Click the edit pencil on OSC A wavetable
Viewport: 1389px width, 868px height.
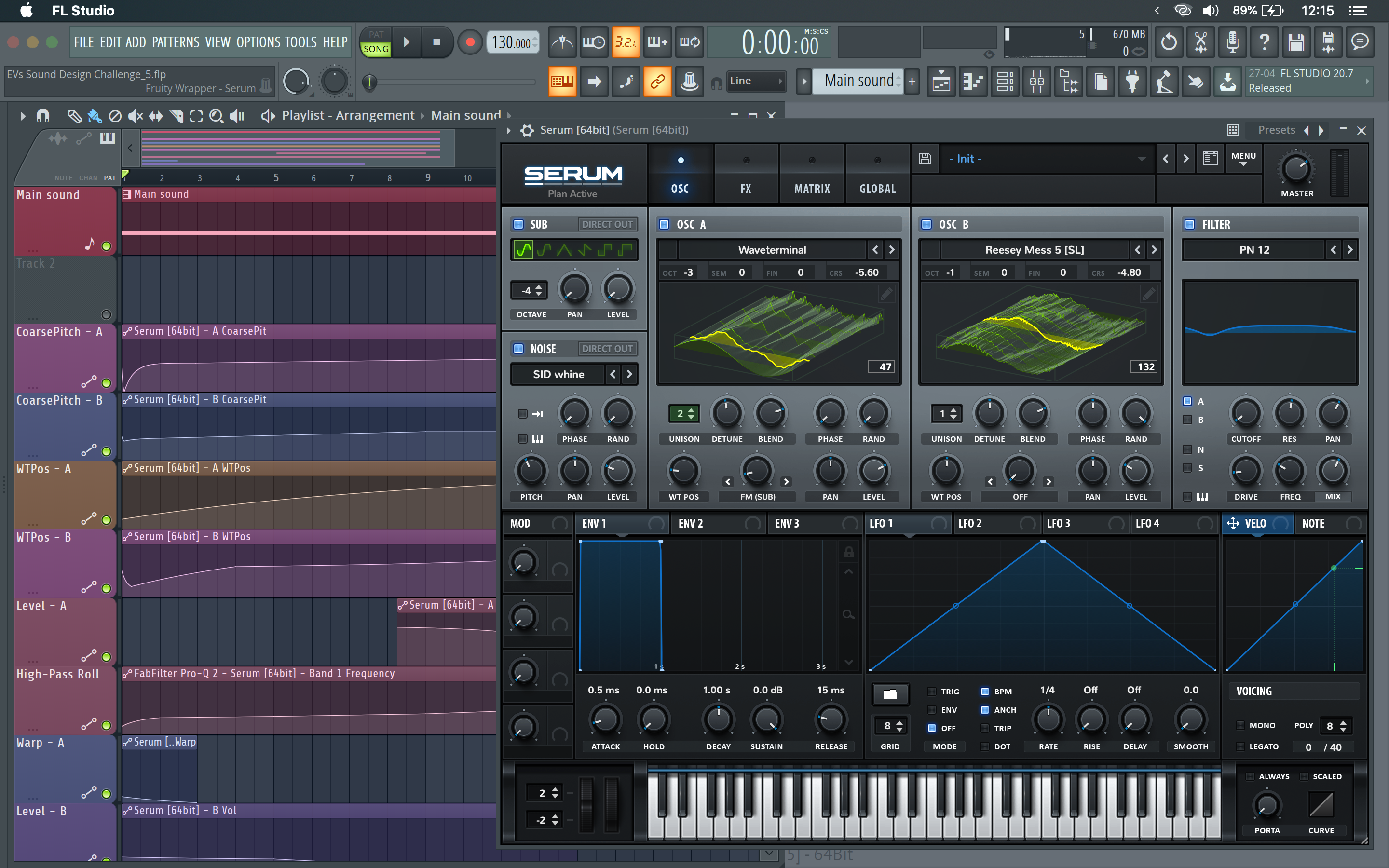[886, 295]
